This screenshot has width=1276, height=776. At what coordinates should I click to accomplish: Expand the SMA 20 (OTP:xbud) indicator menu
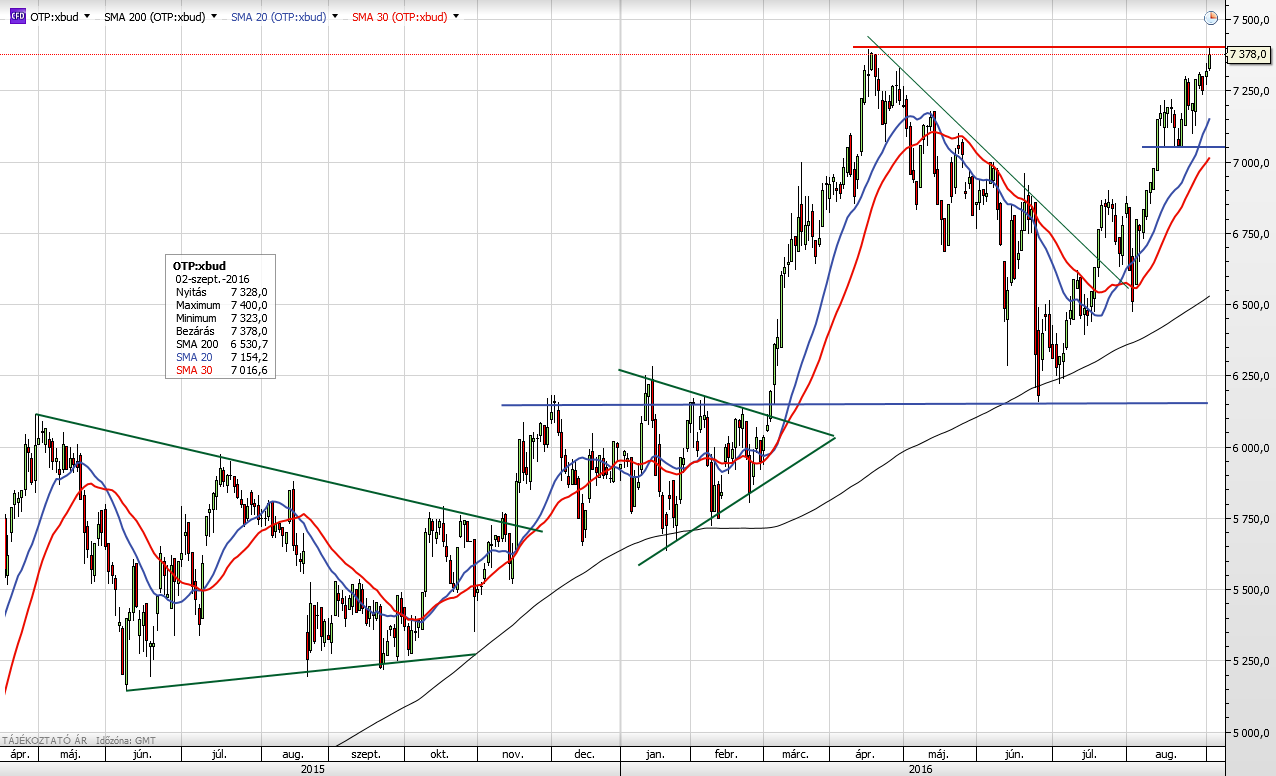(334, 17)
